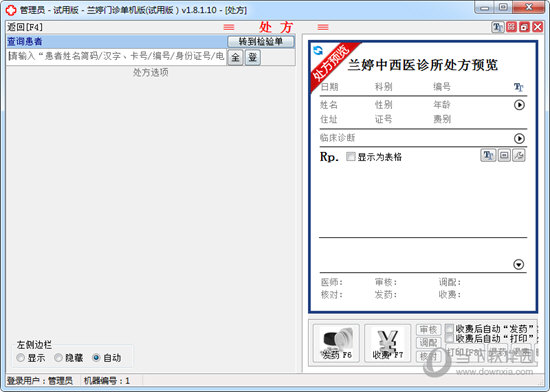550x392 pixels.
Task: Click the middle layout icon in Rp. toolbar
Action: (504, 155)
